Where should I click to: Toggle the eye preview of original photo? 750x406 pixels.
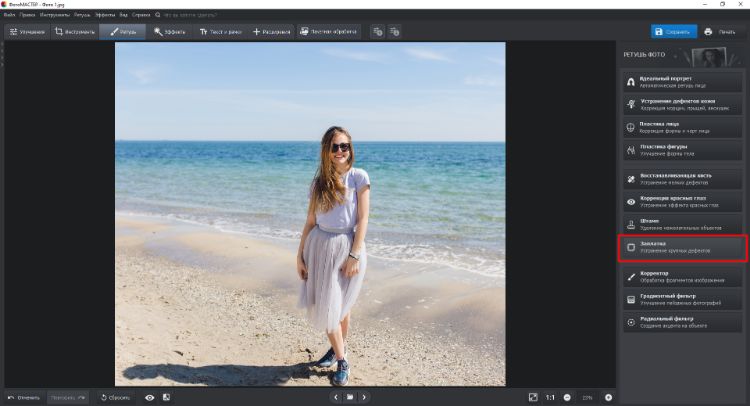(x=149, y=397)
